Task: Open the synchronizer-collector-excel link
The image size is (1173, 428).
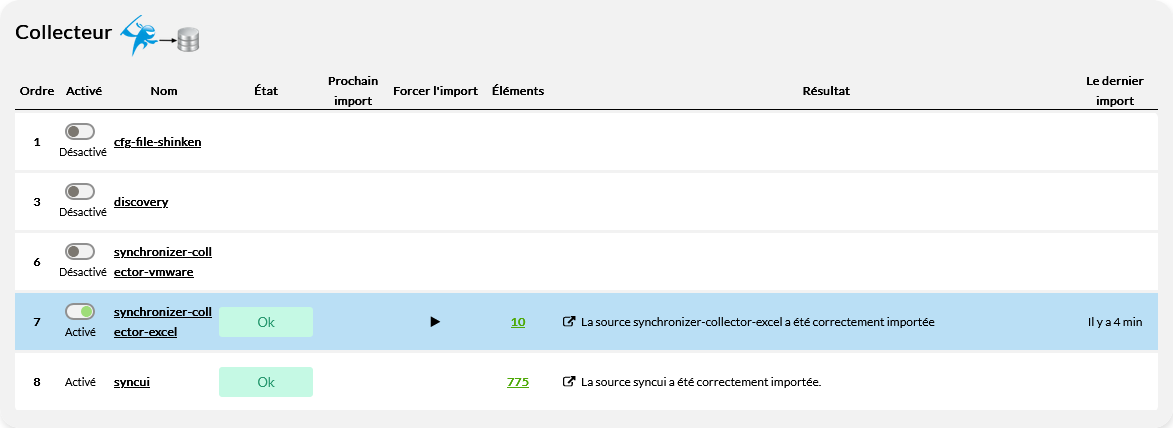Action: click(x=162, y=322)
